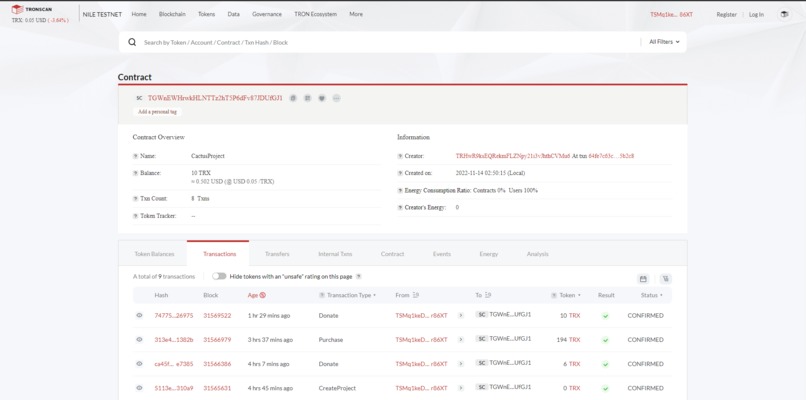Viewport: 806px width, 400px height.
Task: Click the To column filter icon
Action: 488,295
